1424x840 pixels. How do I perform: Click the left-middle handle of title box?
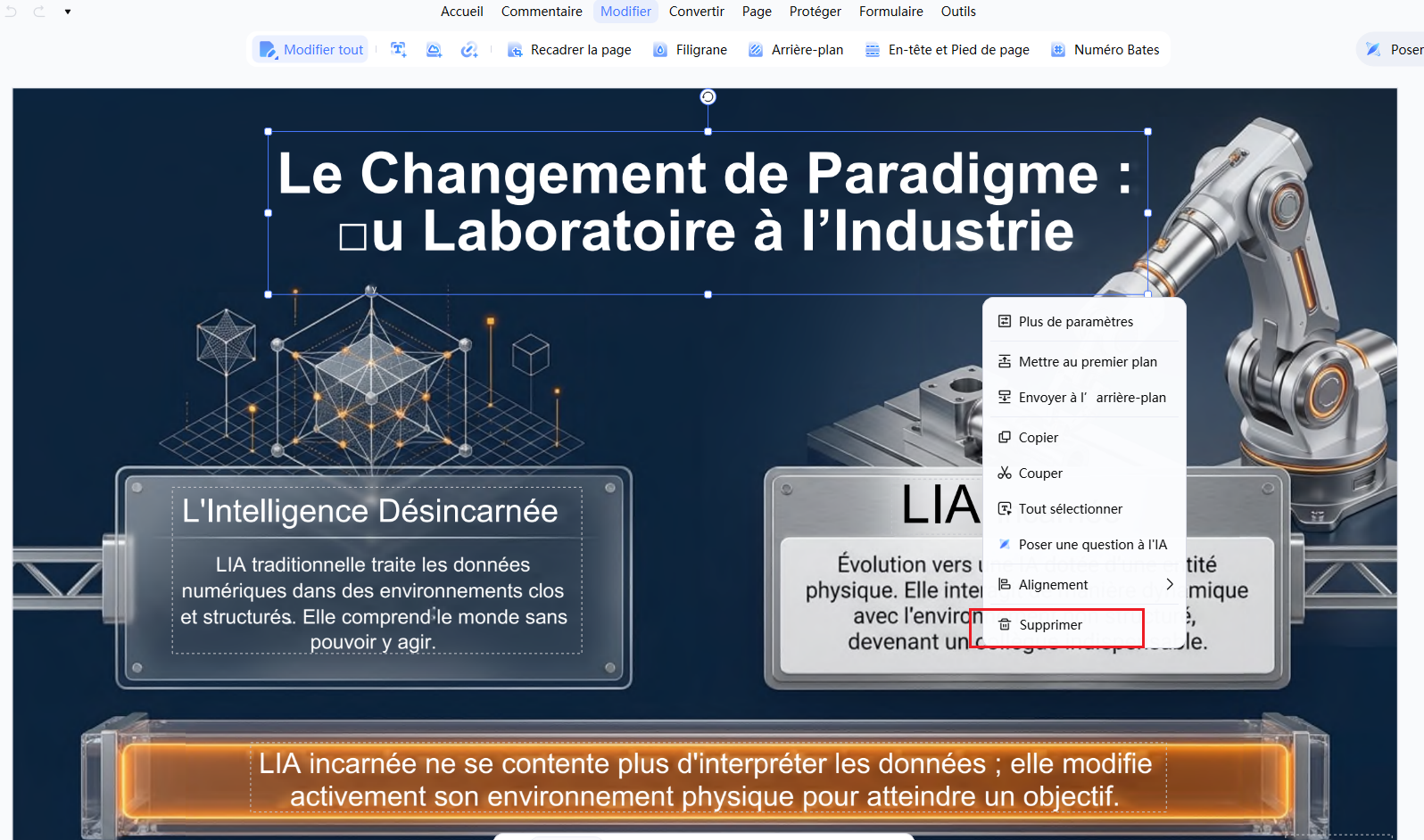point(269,213)
